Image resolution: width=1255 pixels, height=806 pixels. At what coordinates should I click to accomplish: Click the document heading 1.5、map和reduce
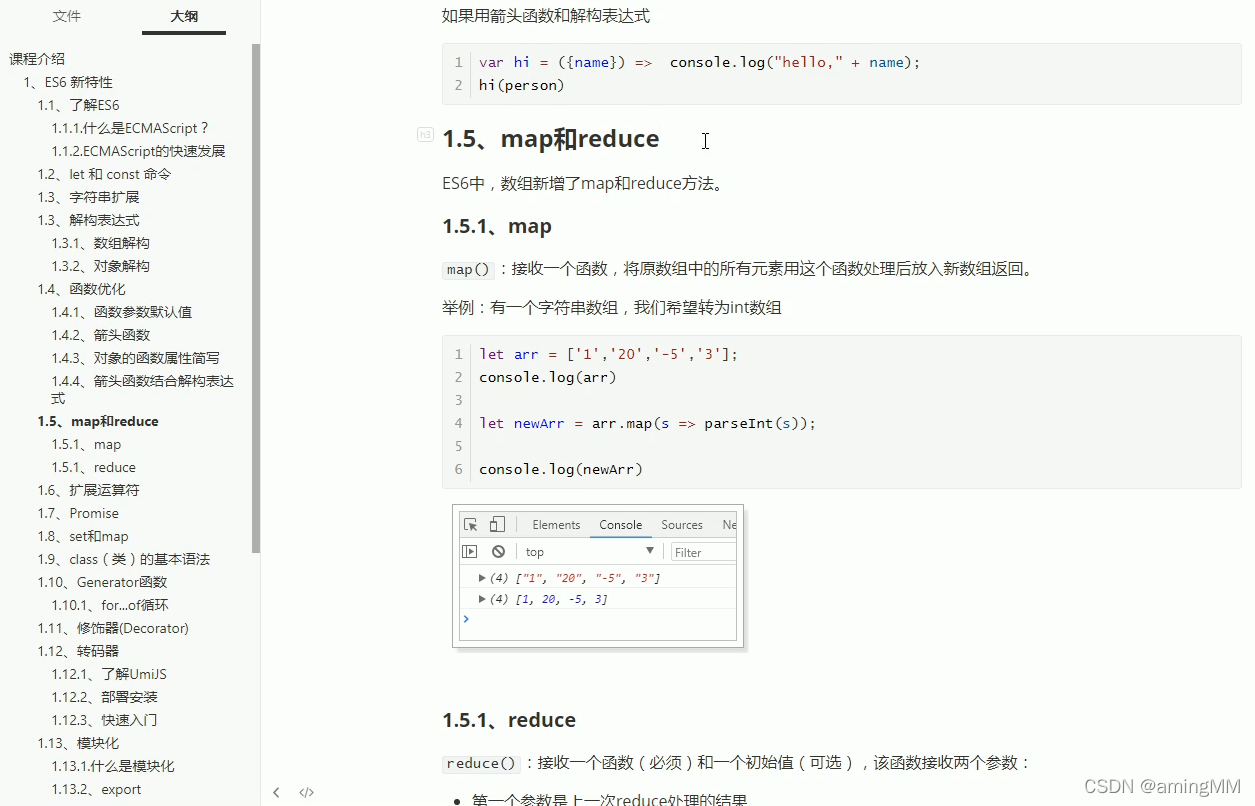click(550, 138)
